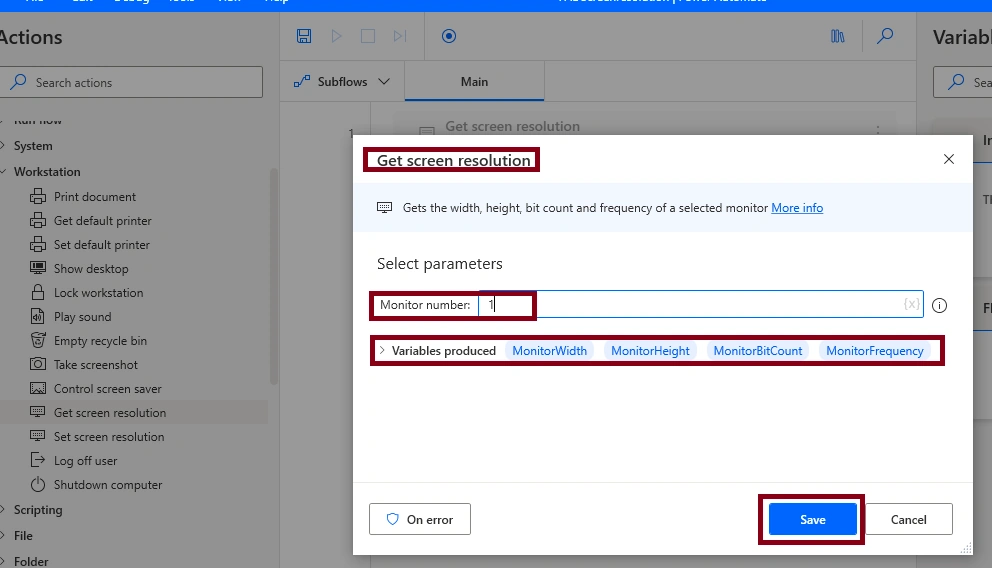Click the Save button in dialog
This screenshot has width=992, height=568.
click(x=812, y=519)
